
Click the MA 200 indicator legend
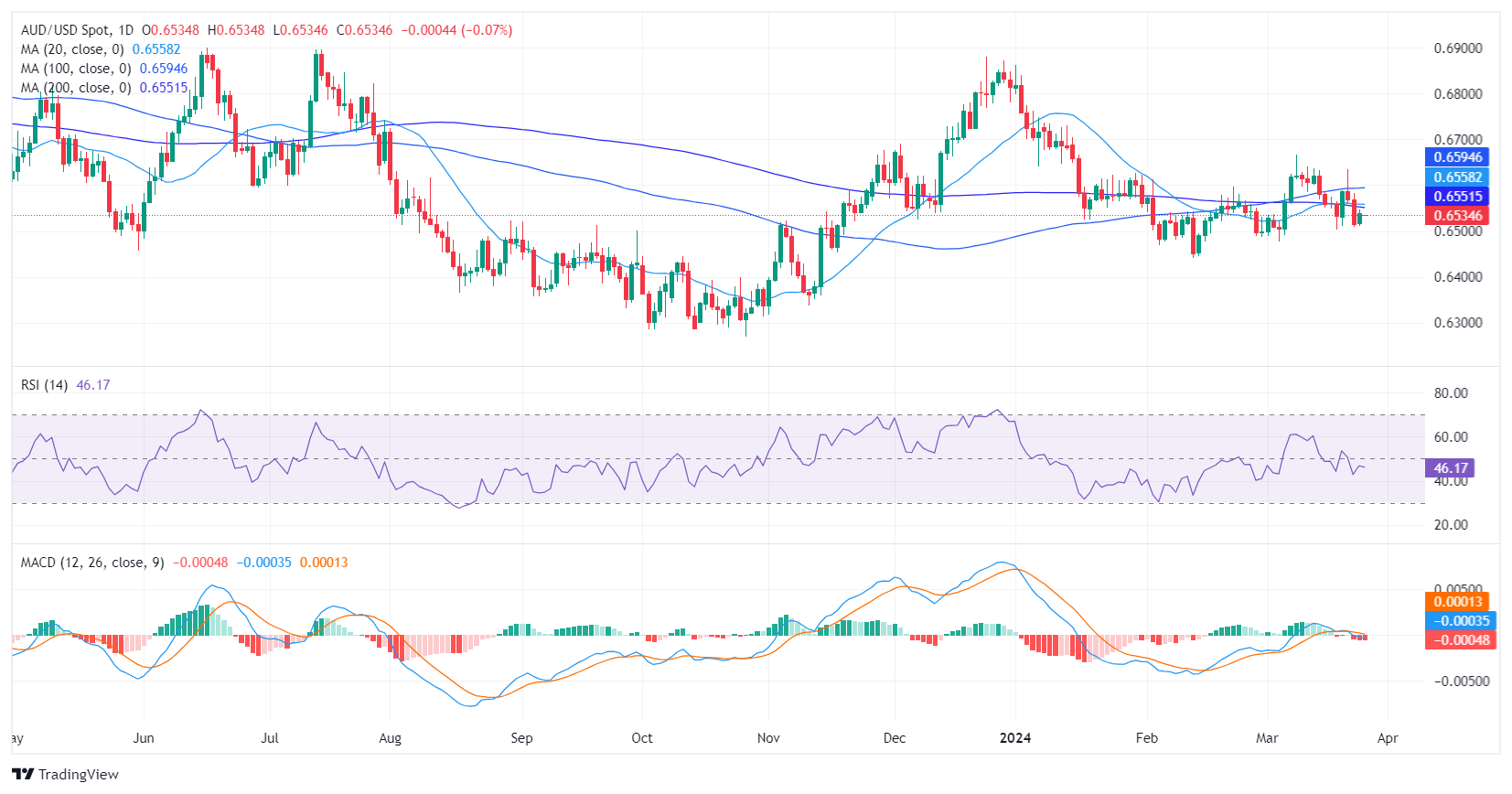(x=75, y=88)
